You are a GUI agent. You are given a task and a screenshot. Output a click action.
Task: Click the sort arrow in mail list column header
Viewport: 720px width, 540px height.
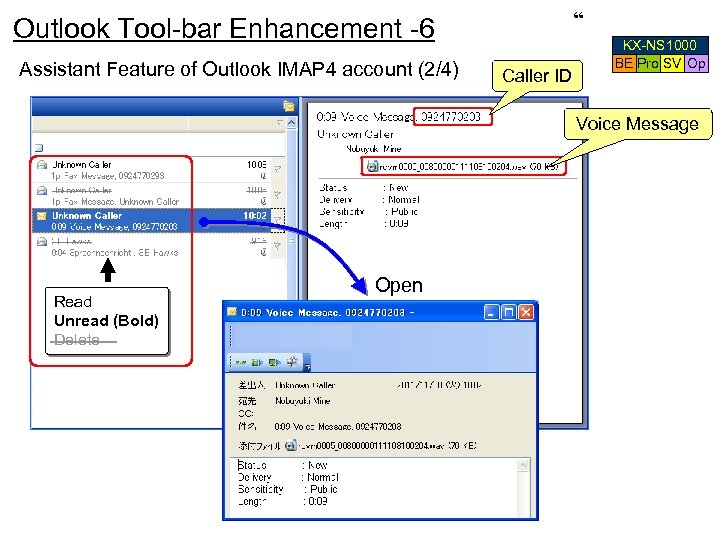[x=280, y=123]
